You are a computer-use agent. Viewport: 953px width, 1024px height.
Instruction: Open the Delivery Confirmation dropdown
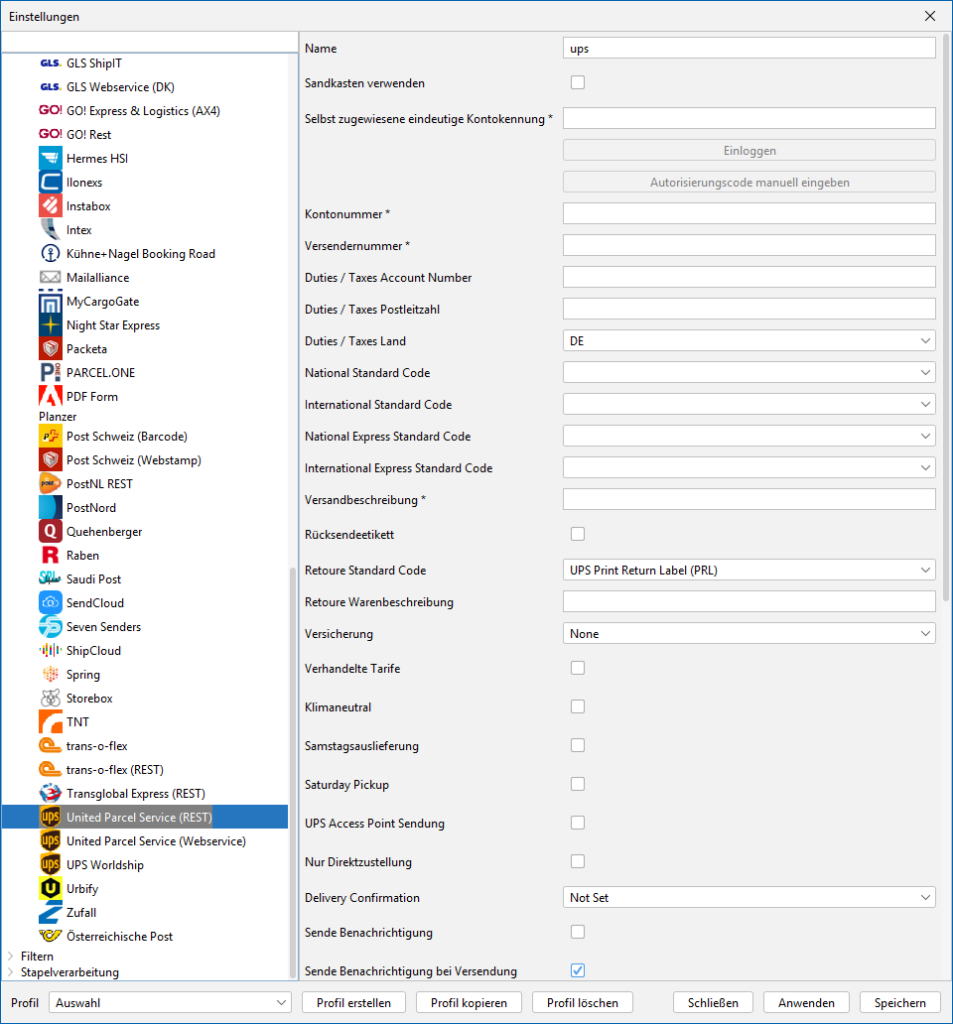(749, 898)
